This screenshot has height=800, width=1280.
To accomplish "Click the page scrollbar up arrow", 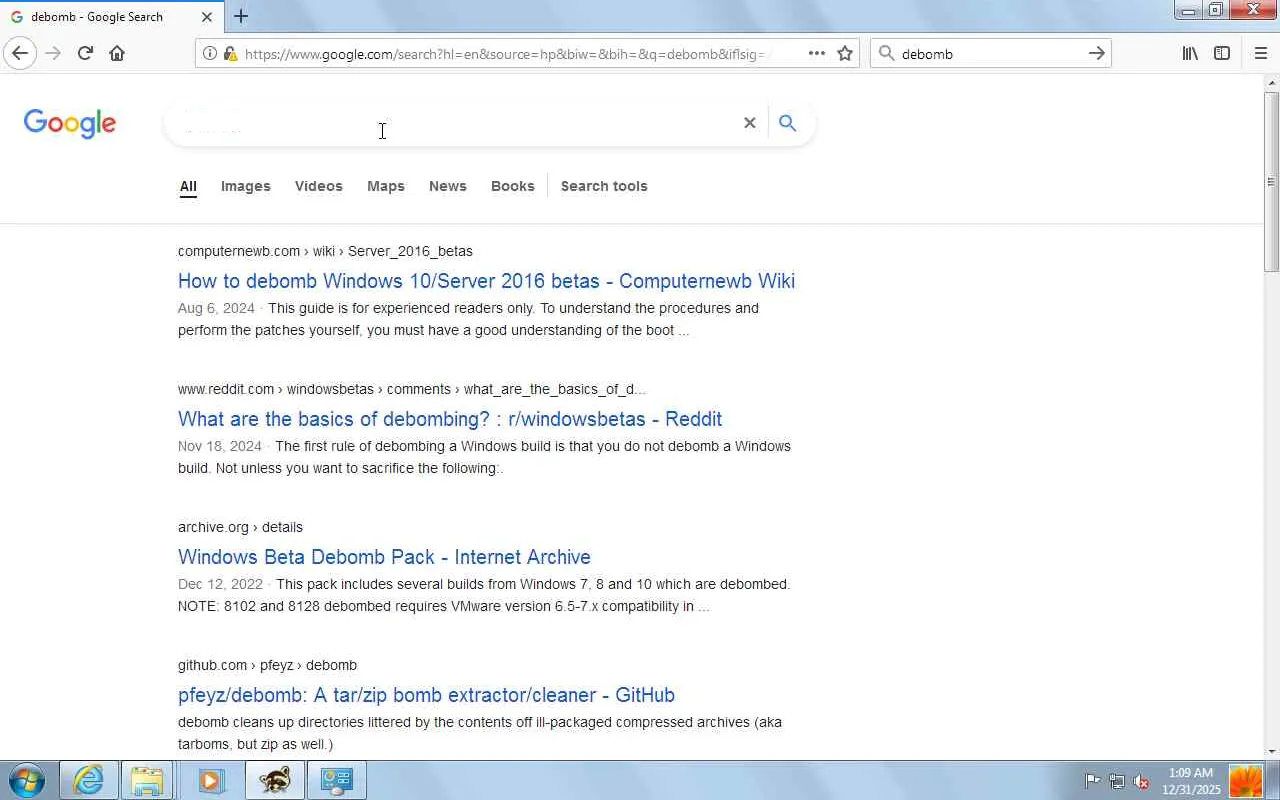I will click(x=1272, y=83).
